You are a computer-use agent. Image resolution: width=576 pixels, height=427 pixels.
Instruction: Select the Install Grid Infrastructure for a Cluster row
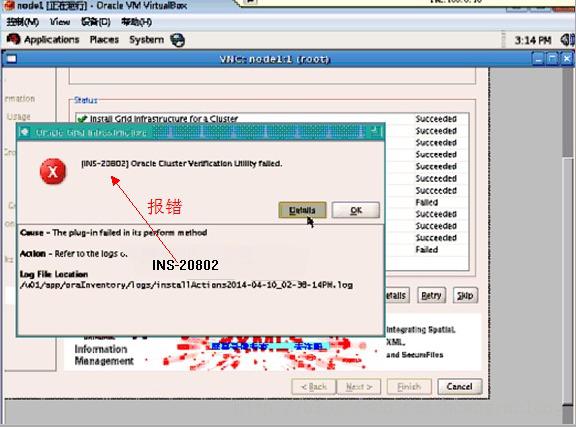click(272, 119)
